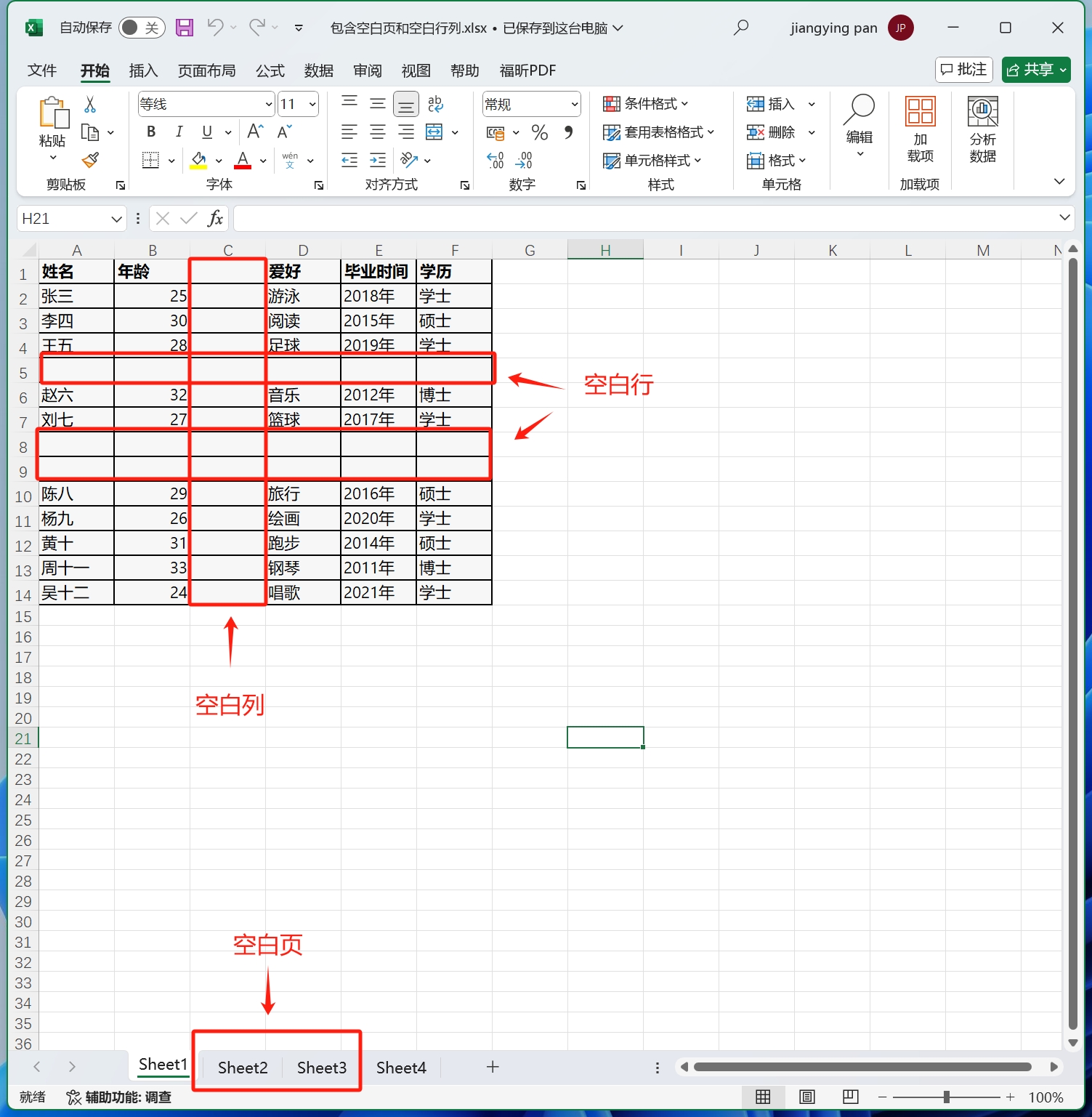This screenshot has height=1117, width=1092.
Task: Expand the formula bar chevron
Action: (1064, 218)
